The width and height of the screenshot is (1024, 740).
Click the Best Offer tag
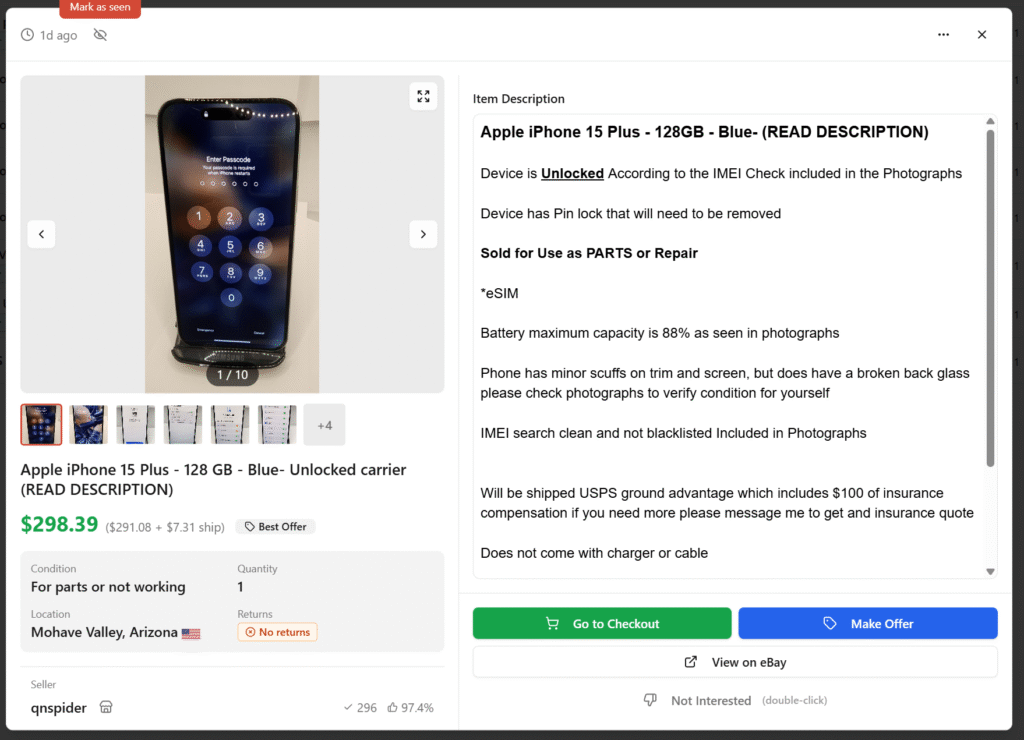[x=276, y=526]
